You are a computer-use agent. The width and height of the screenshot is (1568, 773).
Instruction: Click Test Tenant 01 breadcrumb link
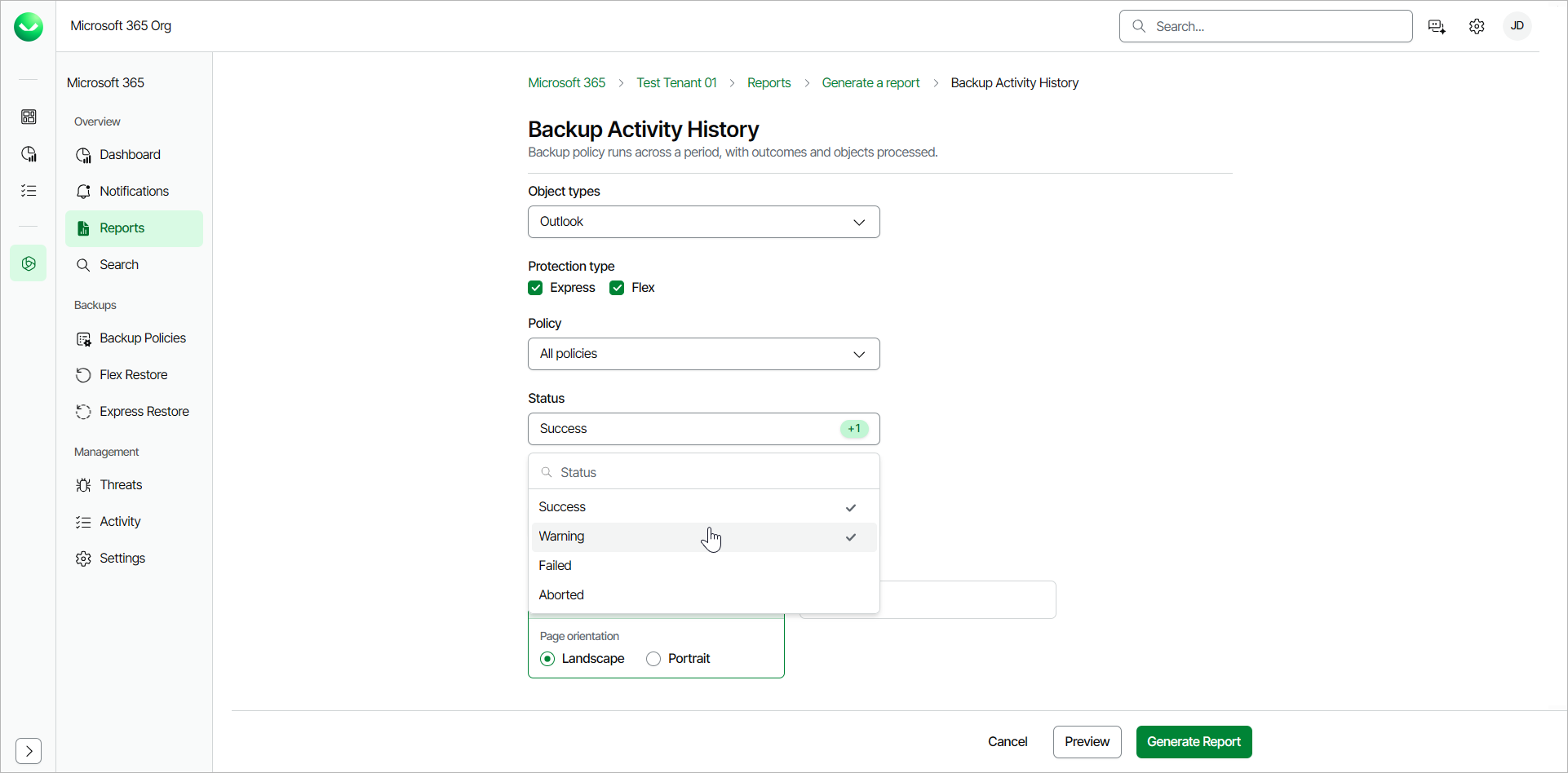pyautogui.click(x=677, y=83)
